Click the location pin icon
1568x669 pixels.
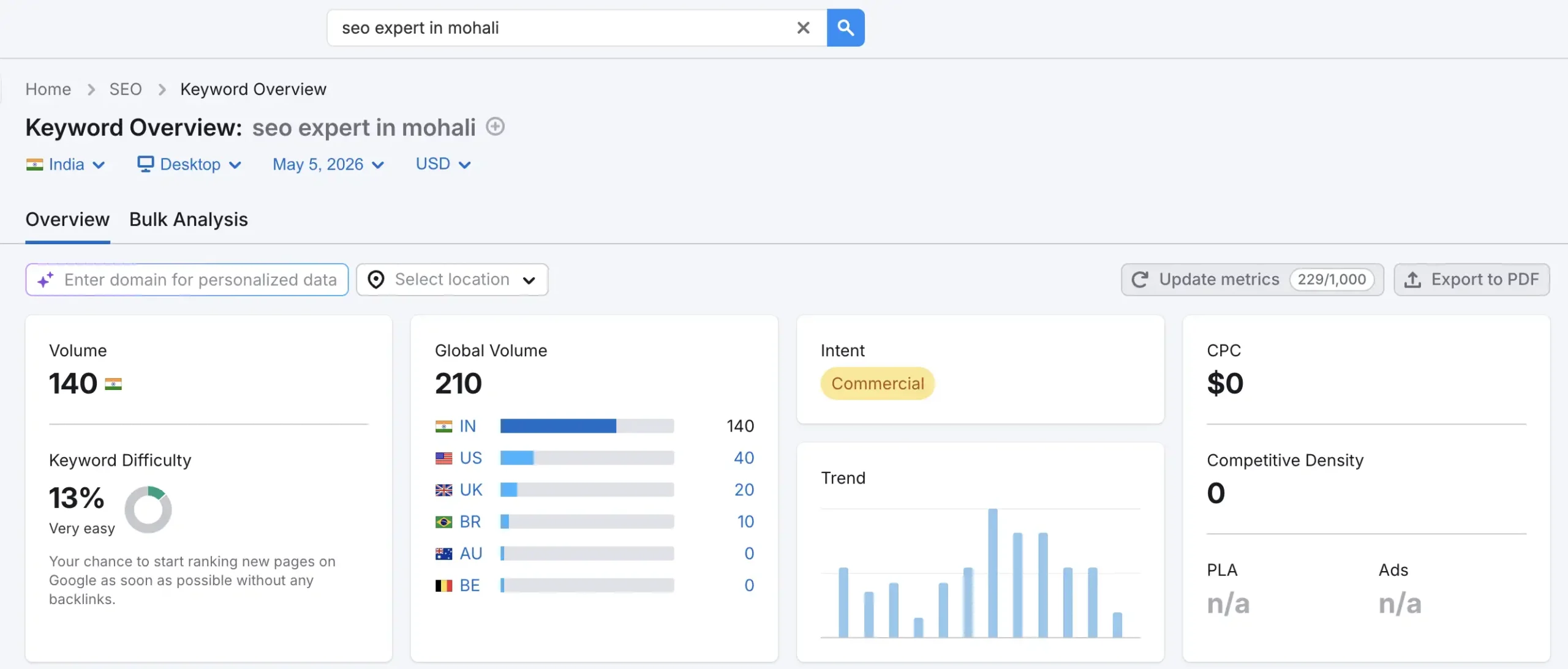pyautogui.click(x=375, y=280)
